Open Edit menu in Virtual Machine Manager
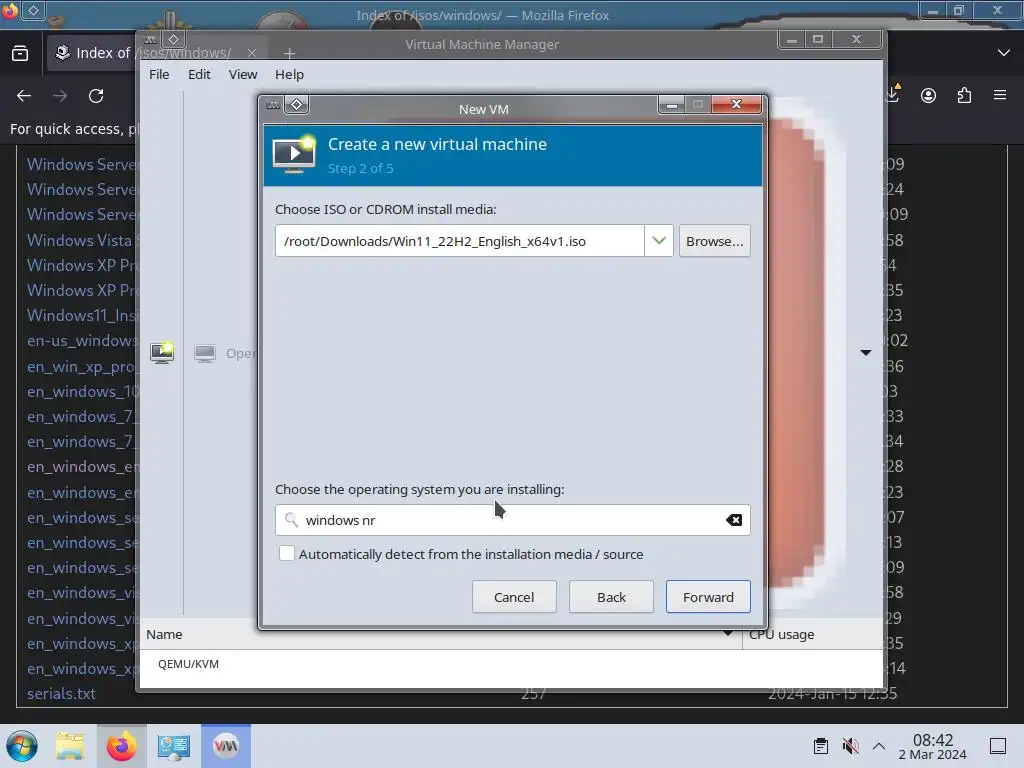Image resolution: width=1024 pixels, height=768 pixels. (199, 74)
